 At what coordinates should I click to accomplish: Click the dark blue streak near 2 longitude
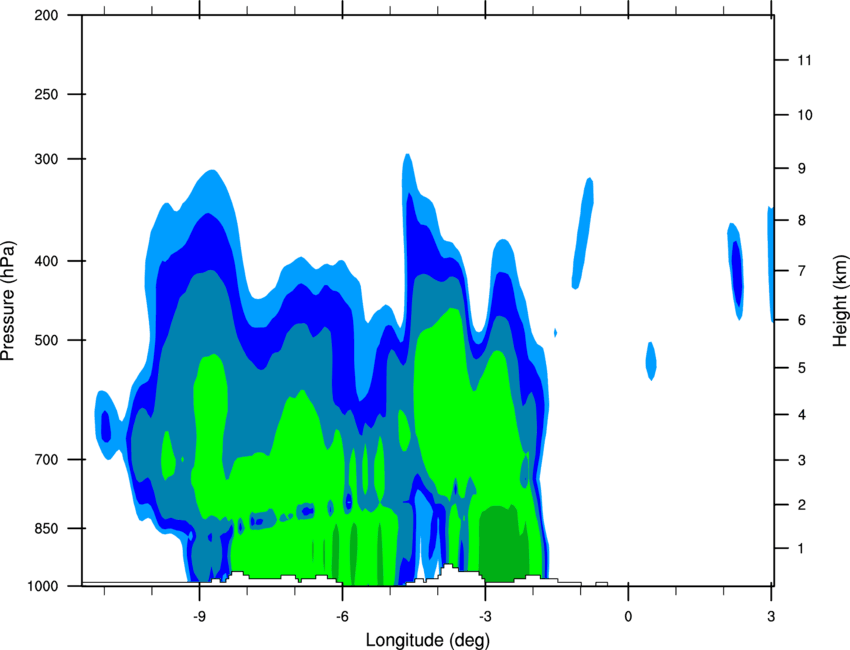click(737, 273)
